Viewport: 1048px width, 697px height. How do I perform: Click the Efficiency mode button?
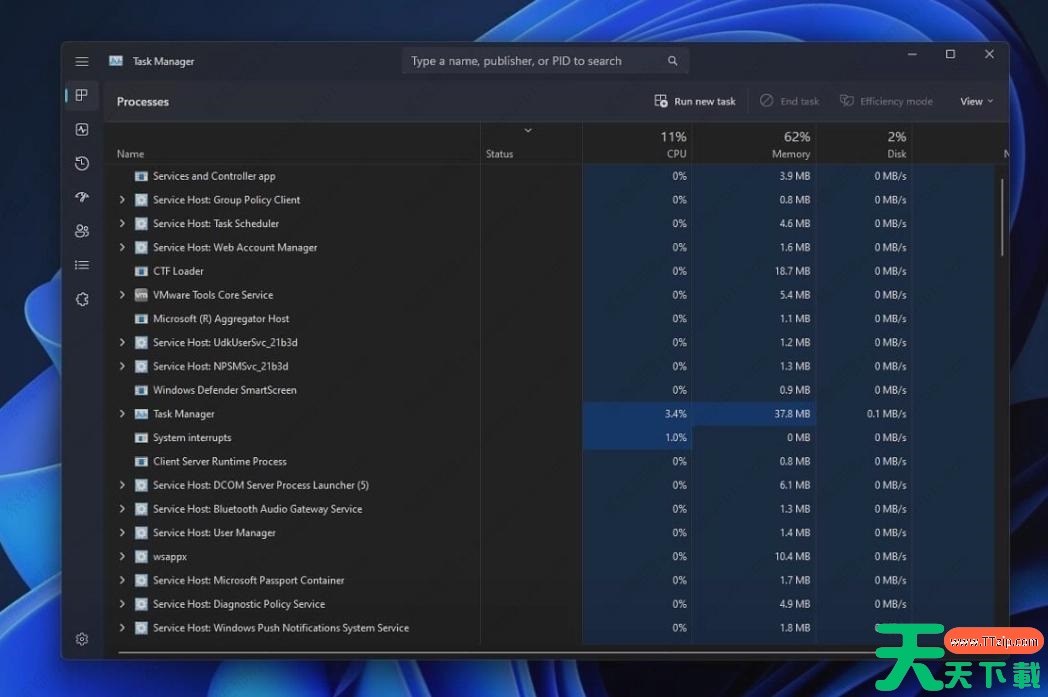(x=886, y=102)
